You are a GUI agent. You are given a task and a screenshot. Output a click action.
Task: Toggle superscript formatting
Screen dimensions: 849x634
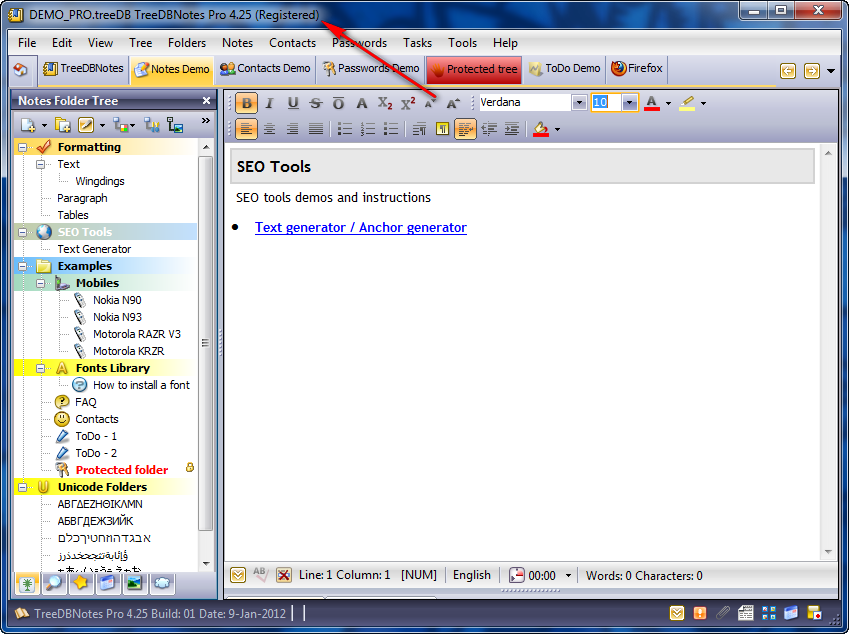(x=408, y=103)
